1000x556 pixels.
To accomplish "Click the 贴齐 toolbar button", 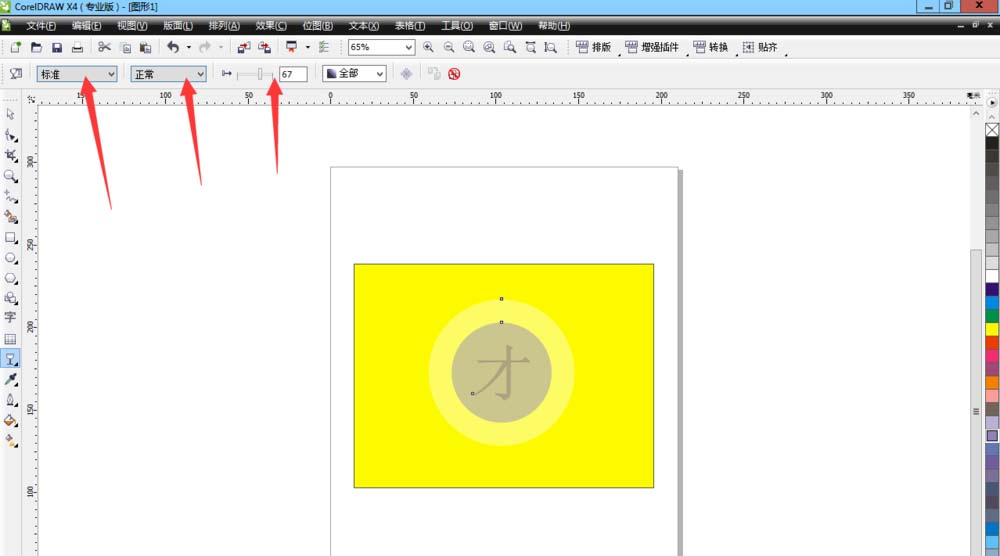I will [x=760, y=47].
